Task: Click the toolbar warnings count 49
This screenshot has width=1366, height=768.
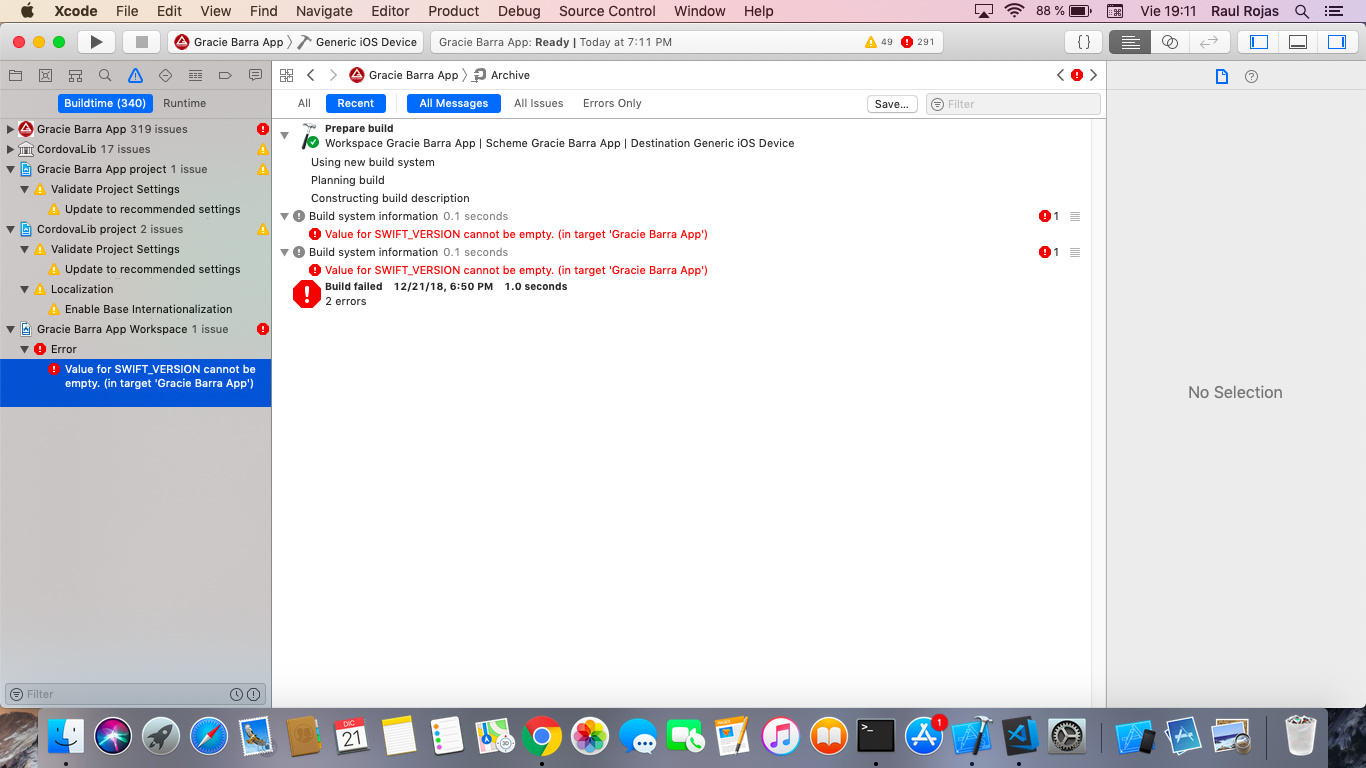Action: (x=879, y=42)
